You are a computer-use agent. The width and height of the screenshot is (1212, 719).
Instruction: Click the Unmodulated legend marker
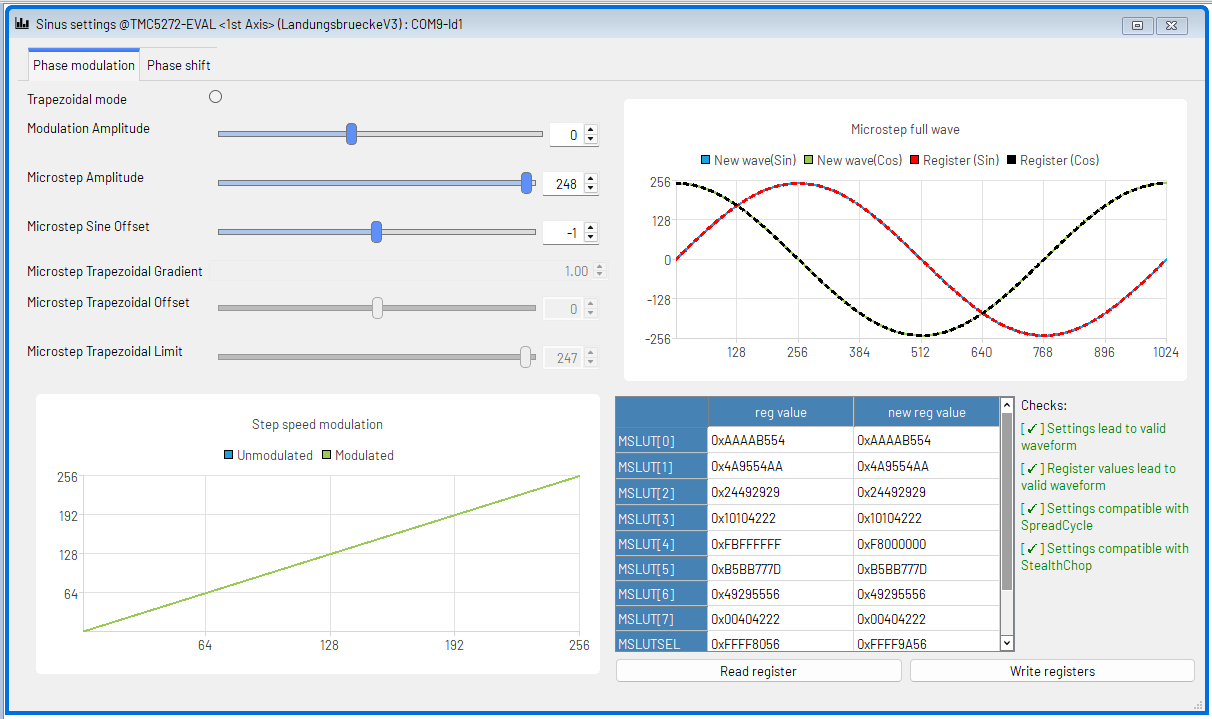(228, 455)
